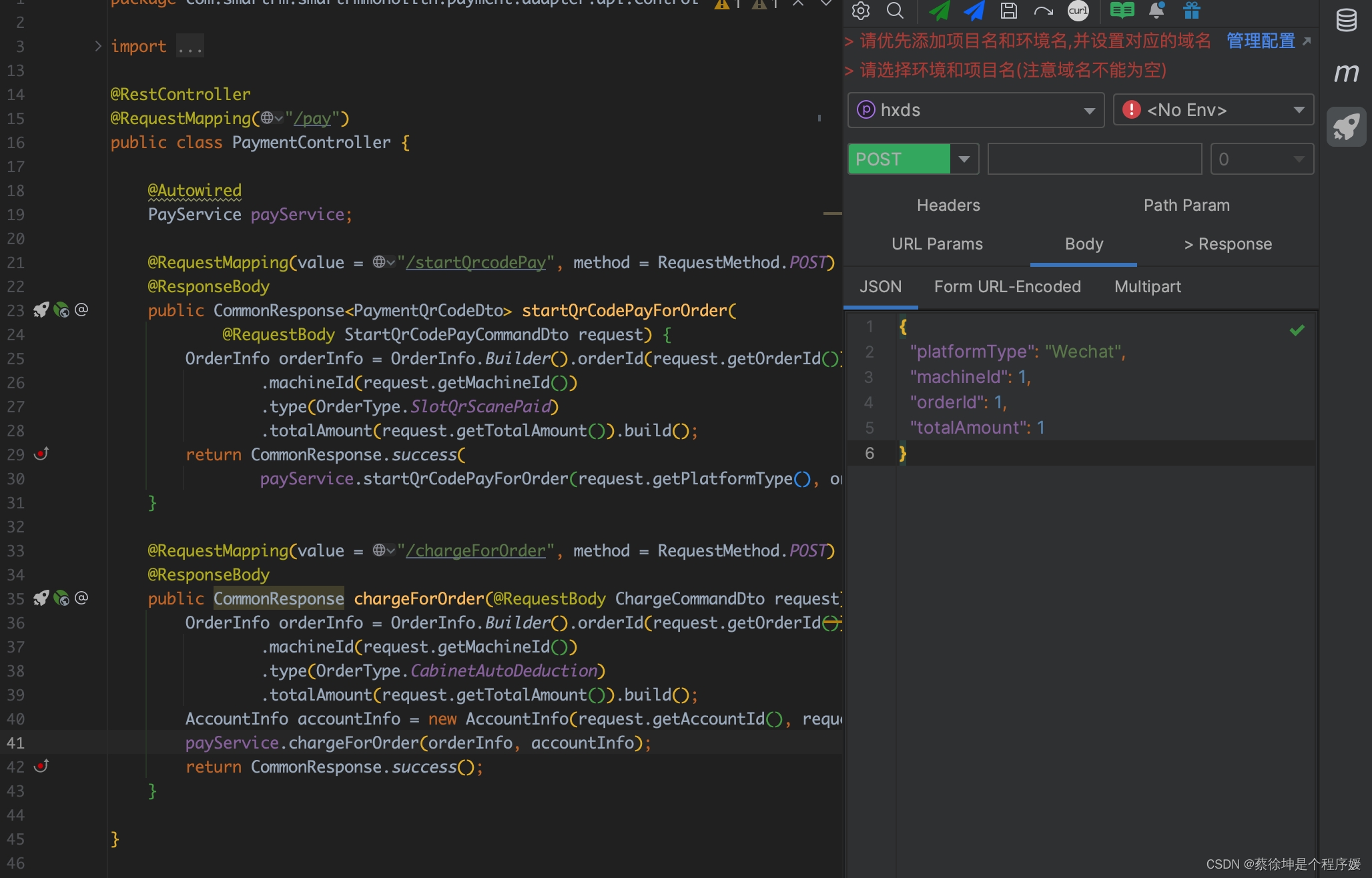Open the globe URL dropdown next to /pay
The height and width of the screenshot is (878, 1372).
tap(272, 118)
